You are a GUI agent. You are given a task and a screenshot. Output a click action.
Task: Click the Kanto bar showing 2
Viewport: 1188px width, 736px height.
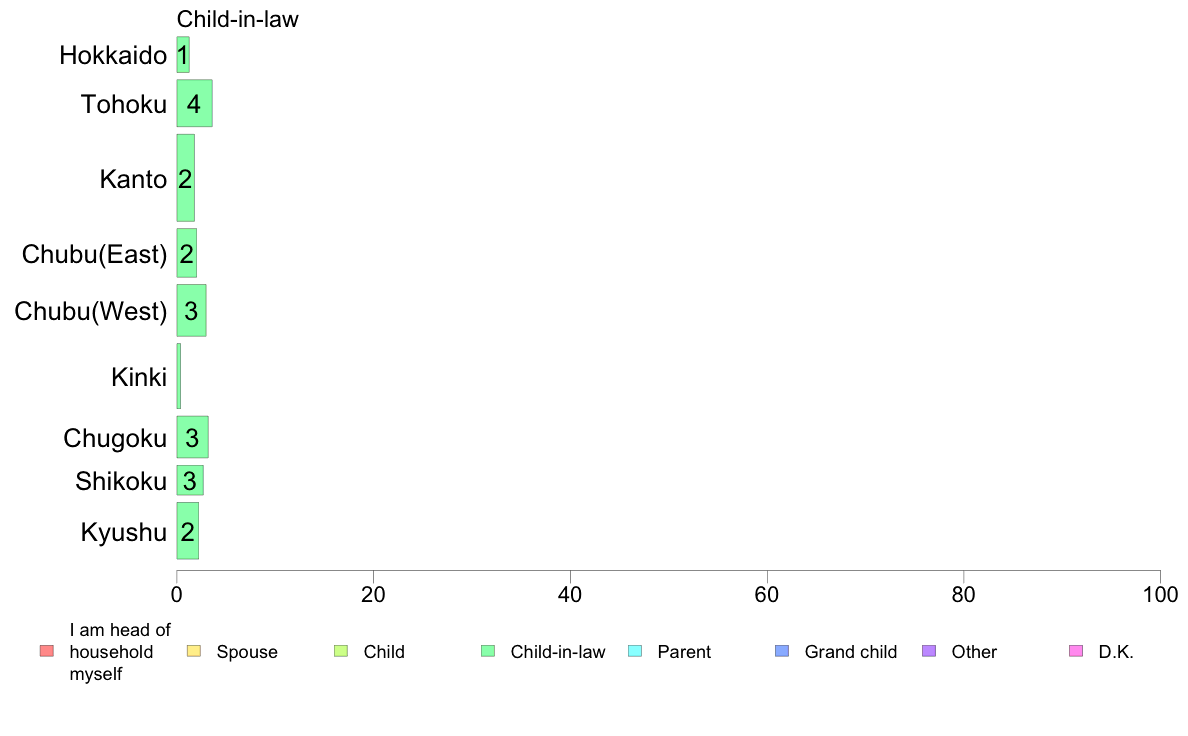(x=186, y=178)
